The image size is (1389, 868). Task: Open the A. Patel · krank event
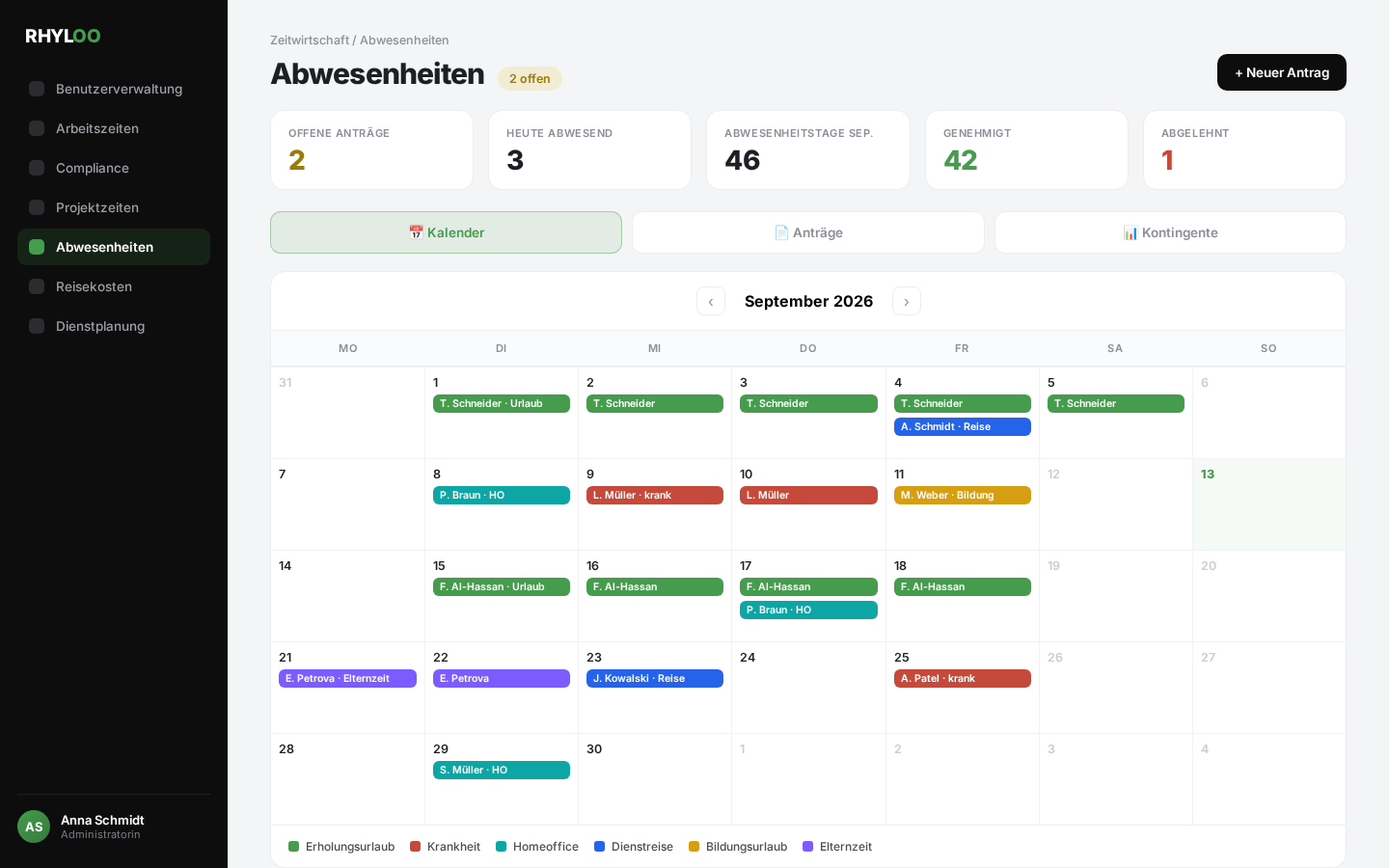coord(963,679)
